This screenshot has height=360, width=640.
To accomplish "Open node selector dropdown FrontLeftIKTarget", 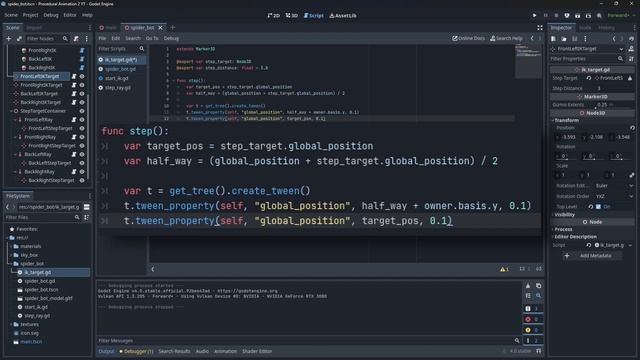I will [x=587, y=49].
